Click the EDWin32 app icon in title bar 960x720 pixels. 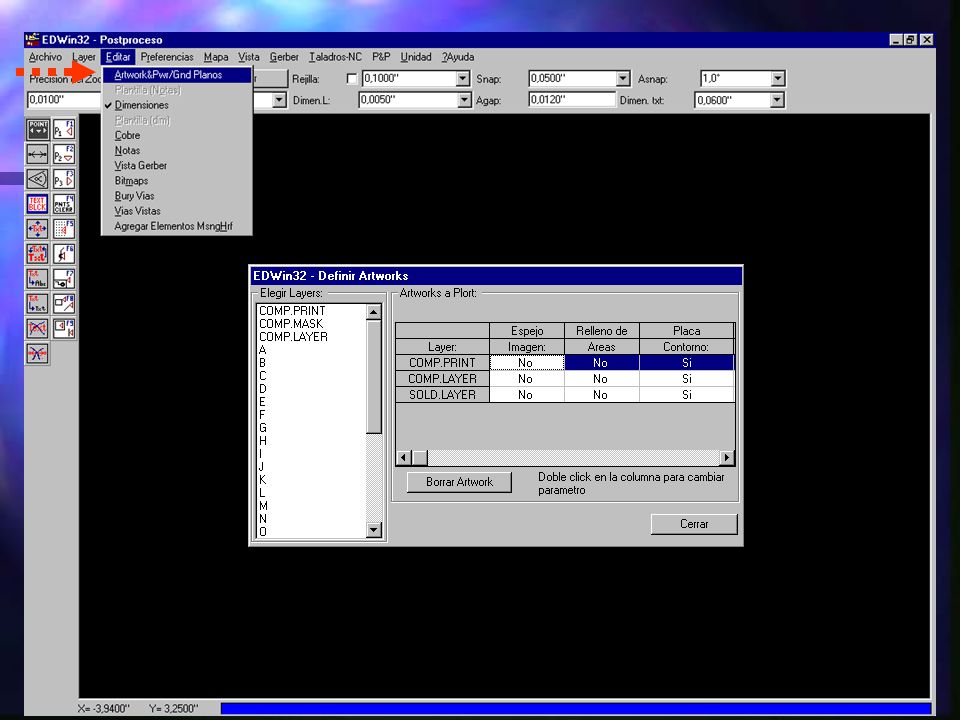coord(32,40)
